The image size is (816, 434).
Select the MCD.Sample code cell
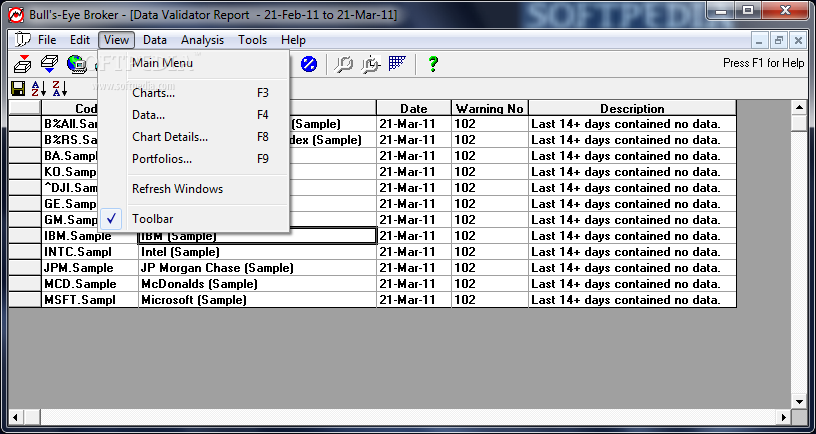pyautogui.click(x=90, y=284)
